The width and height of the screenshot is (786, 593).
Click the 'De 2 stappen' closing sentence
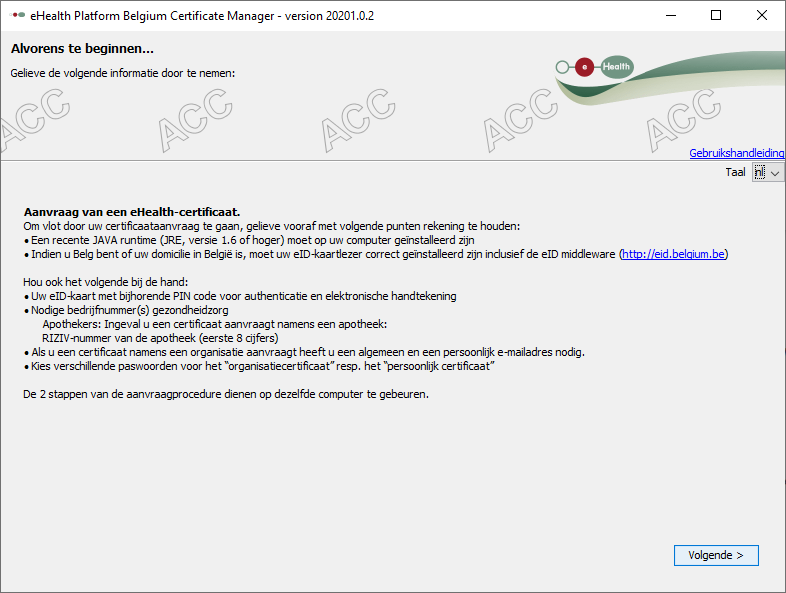click(226, 394)
